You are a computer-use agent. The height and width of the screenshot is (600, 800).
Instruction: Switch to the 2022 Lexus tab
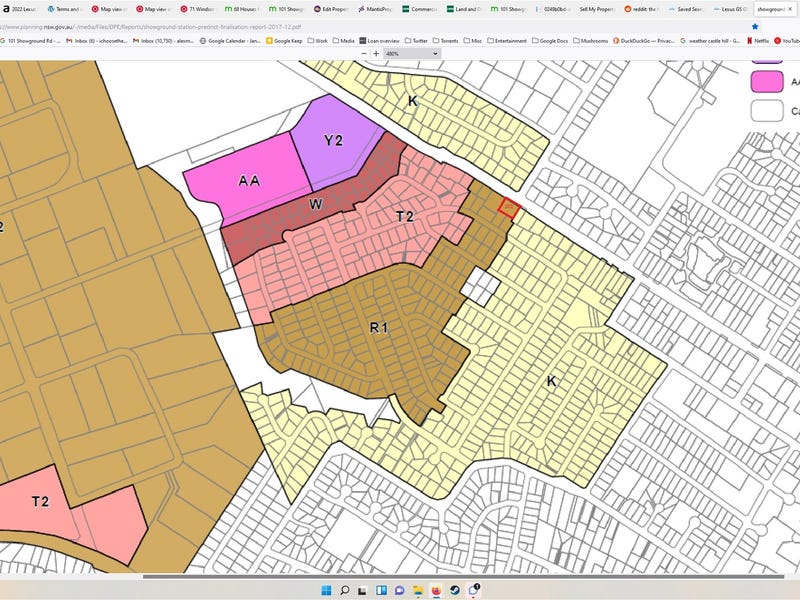[22, 8]
